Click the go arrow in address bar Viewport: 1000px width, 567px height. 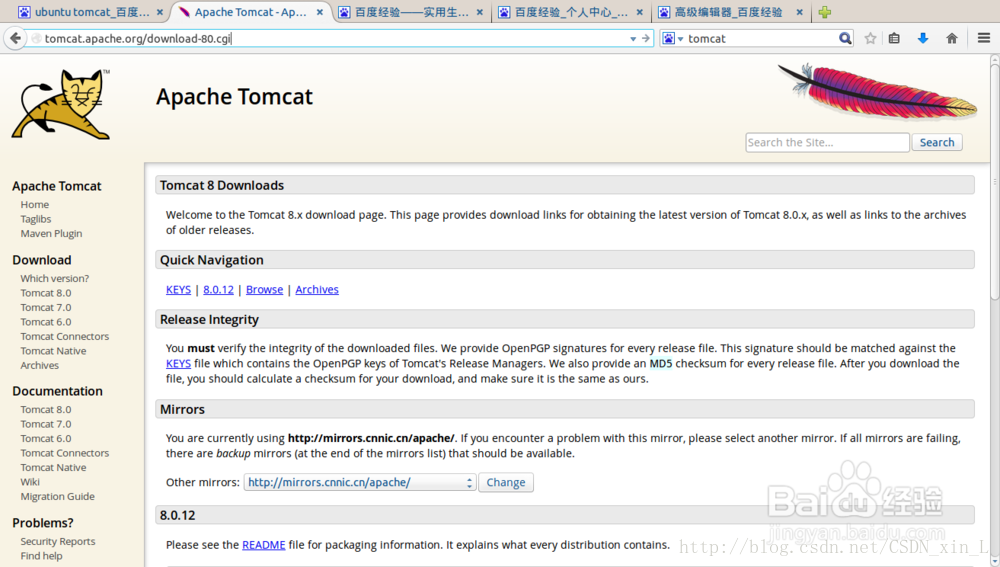(x=645, y=38)
